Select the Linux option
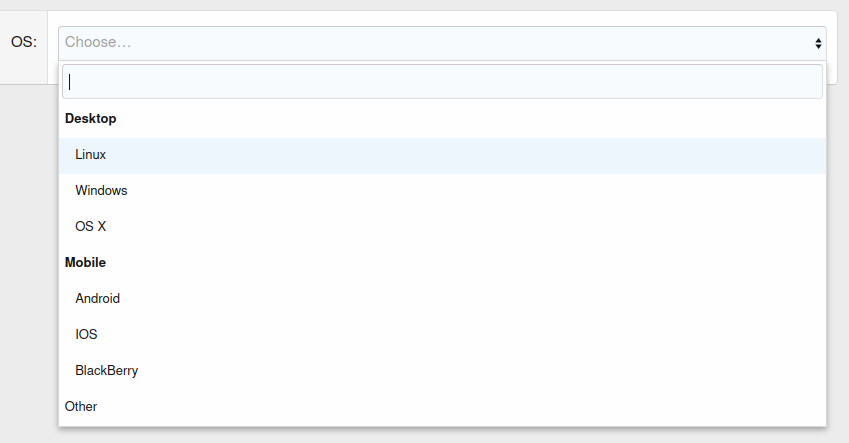The image size is (849, 443). click(x=91, y=155)
